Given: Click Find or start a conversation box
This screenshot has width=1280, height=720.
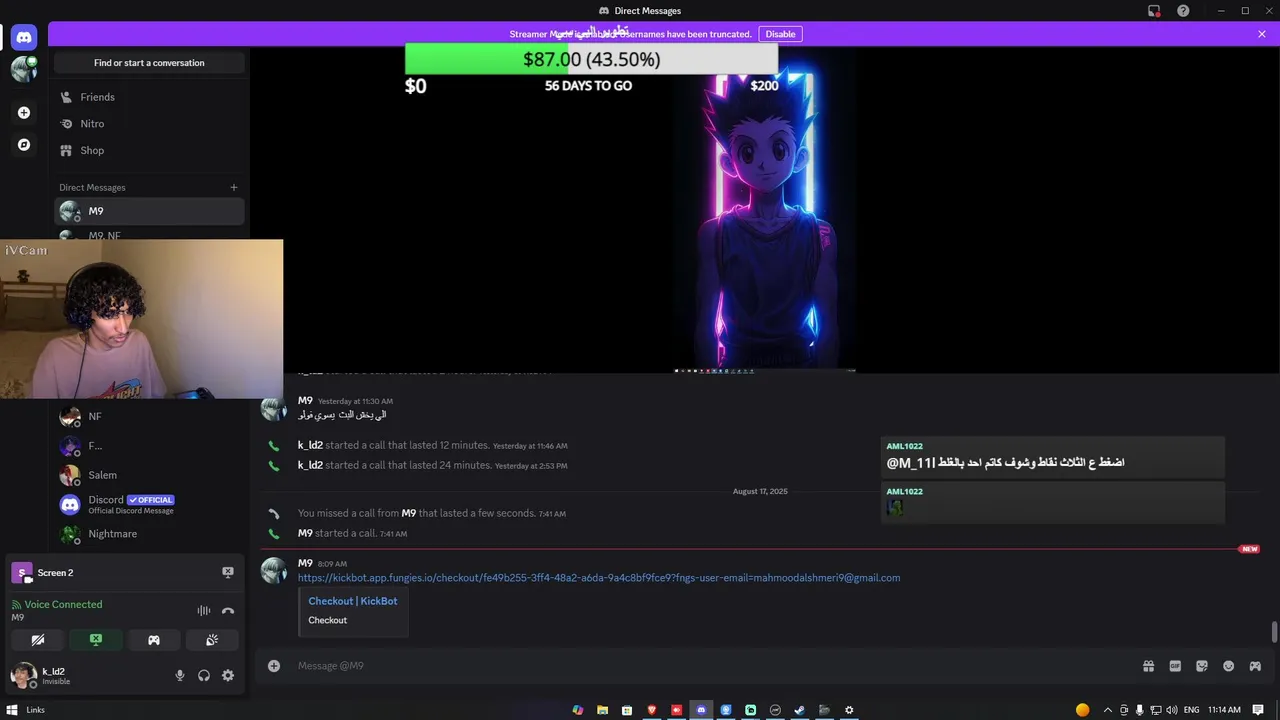Looking at the screenshot, I should click(x=149, y=63).
